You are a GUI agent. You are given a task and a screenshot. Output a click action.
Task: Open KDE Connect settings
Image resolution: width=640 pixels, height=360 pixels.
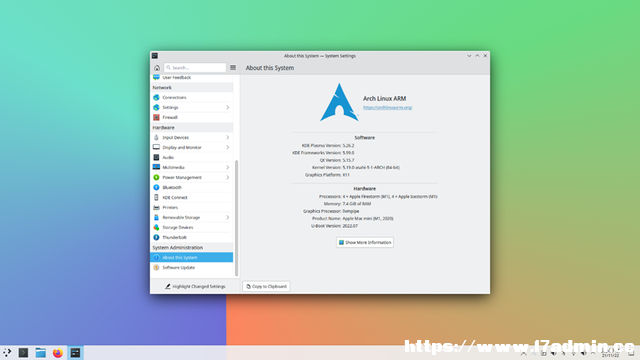[x=192, y=198]
